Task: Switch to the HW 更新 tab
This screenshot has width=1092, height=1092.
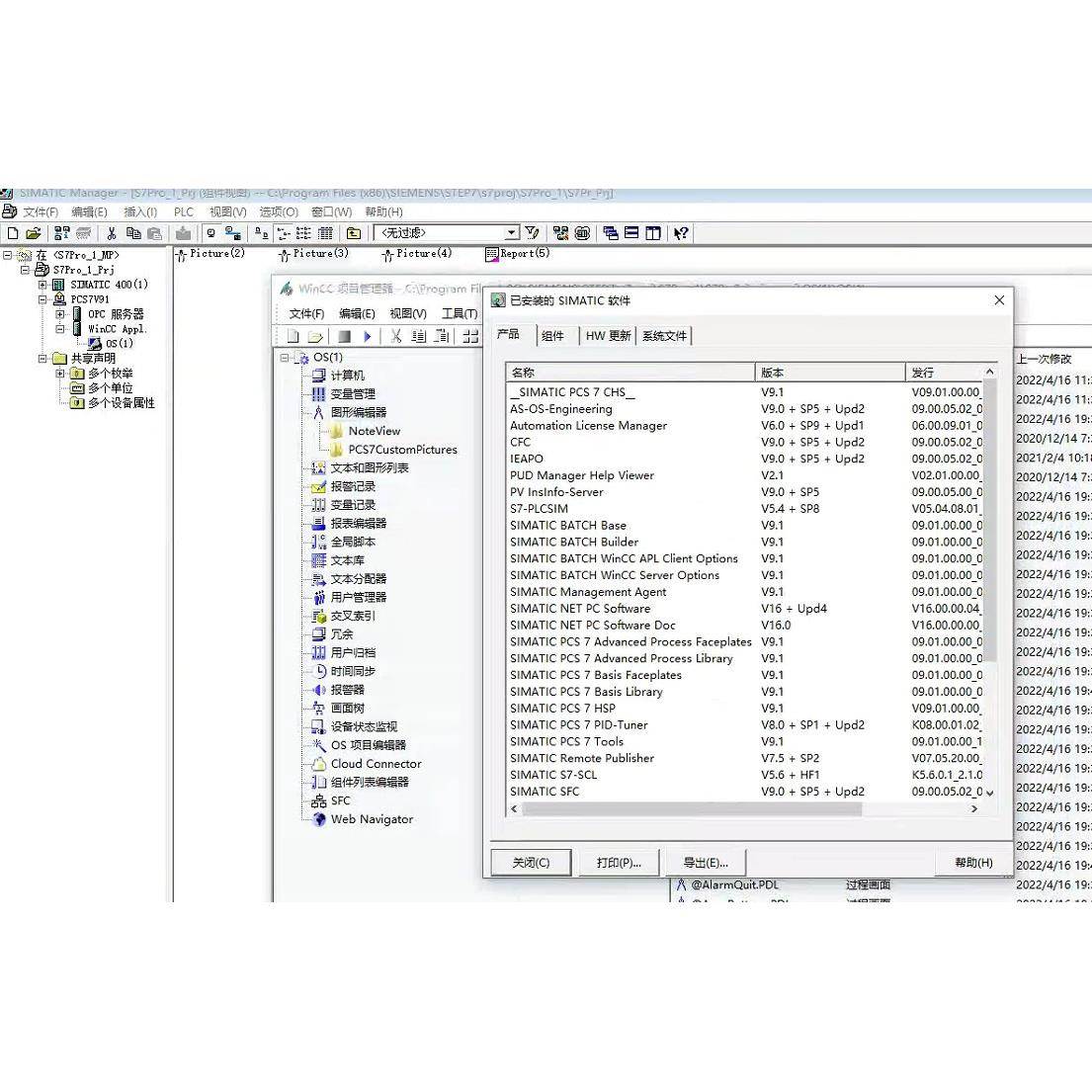Action: coord(608,336)
